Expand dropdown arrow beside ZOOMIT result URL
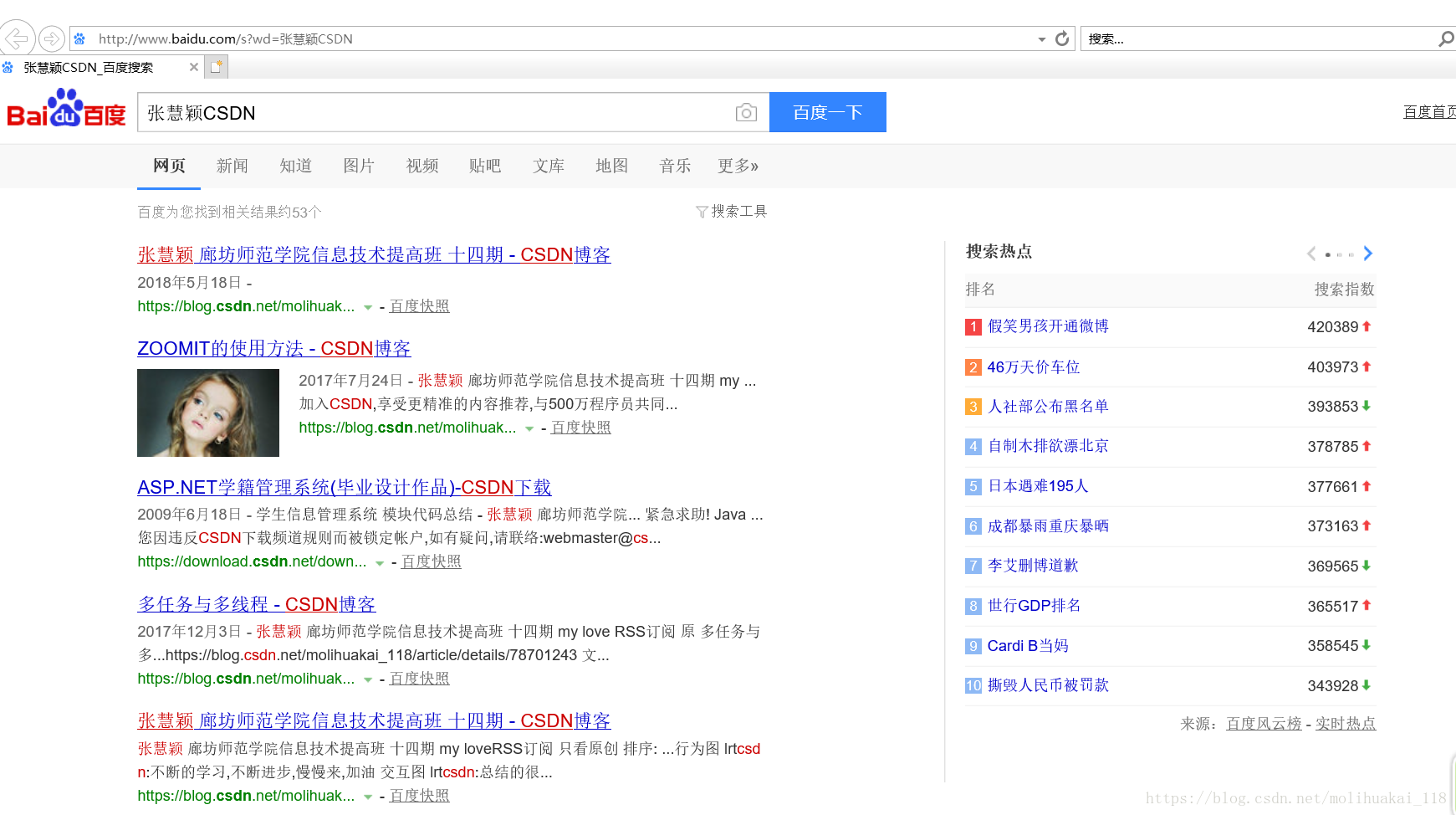1456x815 pixels. 529,428
